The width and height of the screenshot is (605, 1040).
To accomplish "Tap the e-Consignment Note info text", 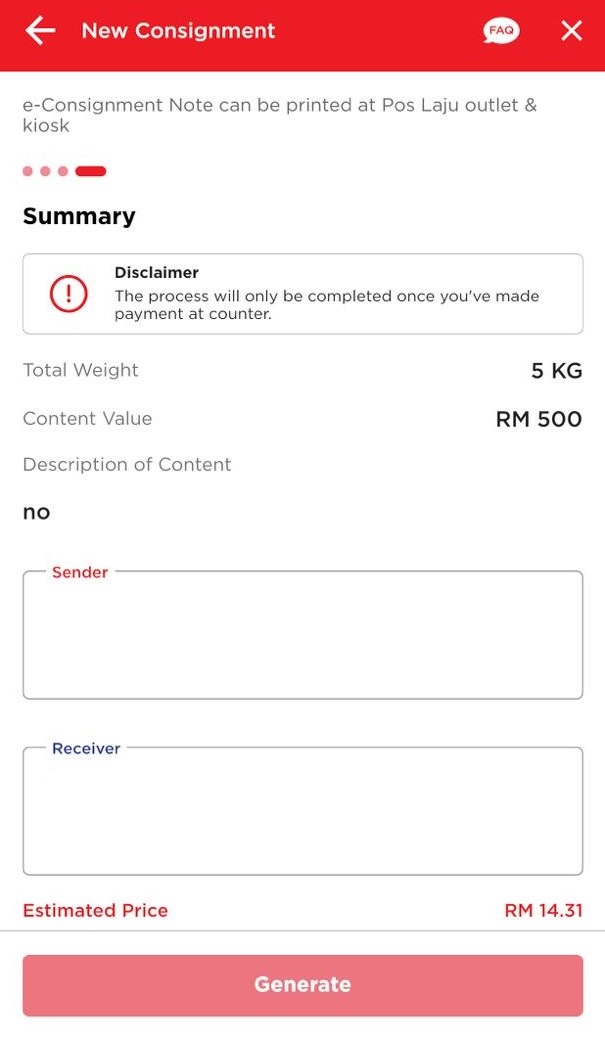I will [x=280, y=115].
